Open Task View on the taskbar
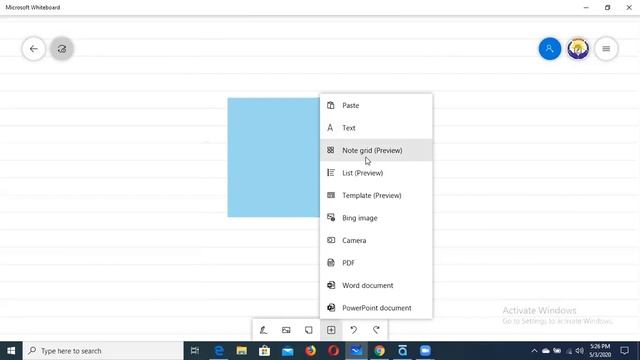This screenshot has height=360, width=640. tap(195, 351)
